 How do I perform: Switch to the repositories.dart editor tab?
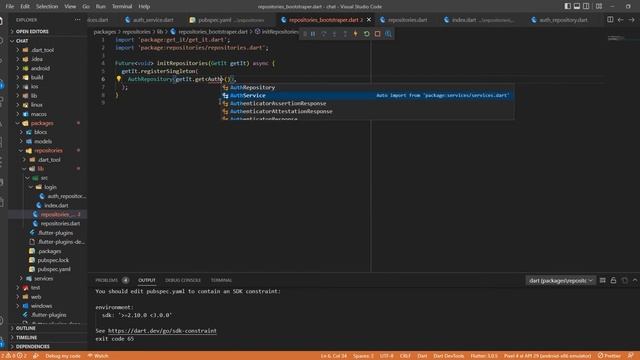tap(404, 20)
